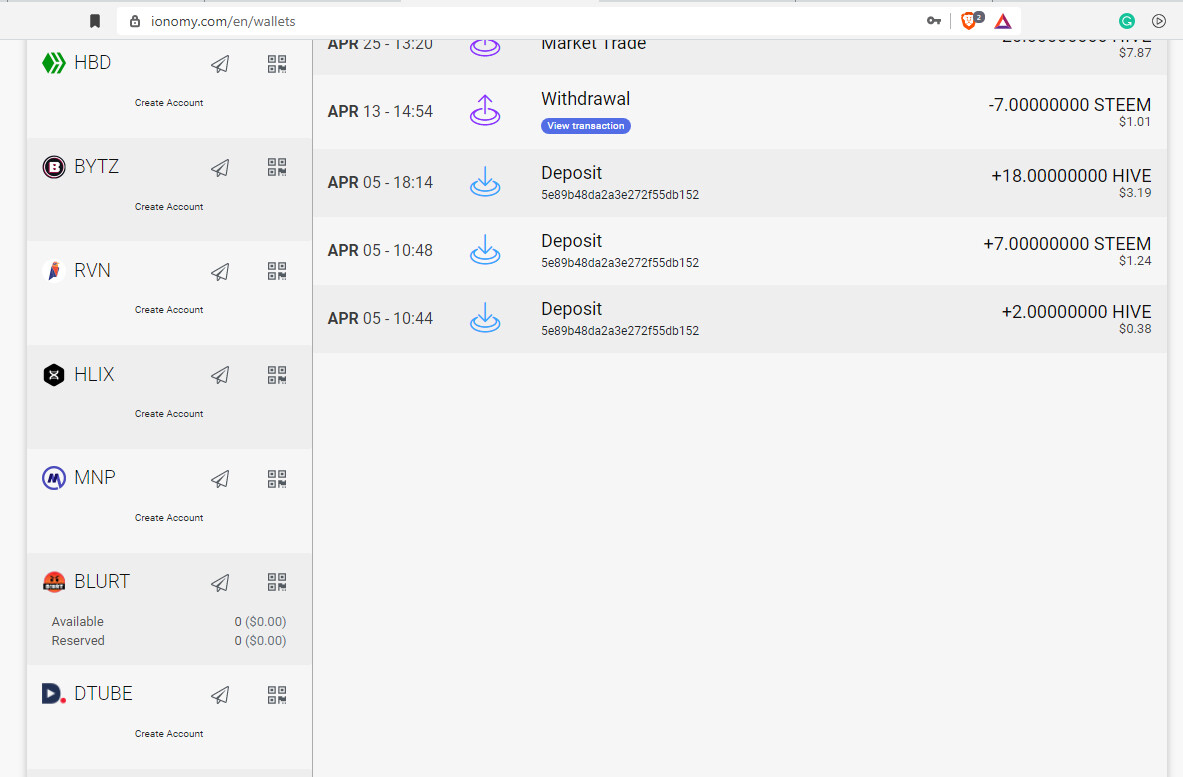
Task: Open the MNP send paper-plane icon
Action: point(220,479)
